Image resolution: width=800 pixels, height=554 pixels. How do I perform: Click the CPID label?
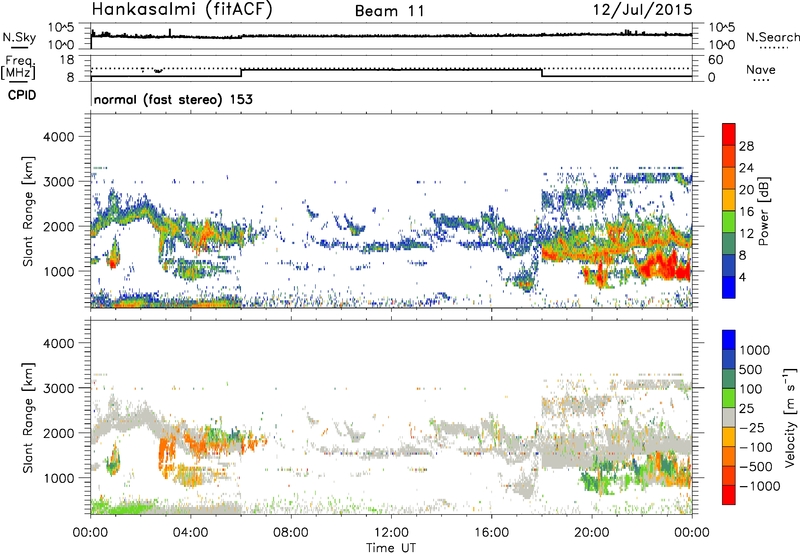click(22, 95)
